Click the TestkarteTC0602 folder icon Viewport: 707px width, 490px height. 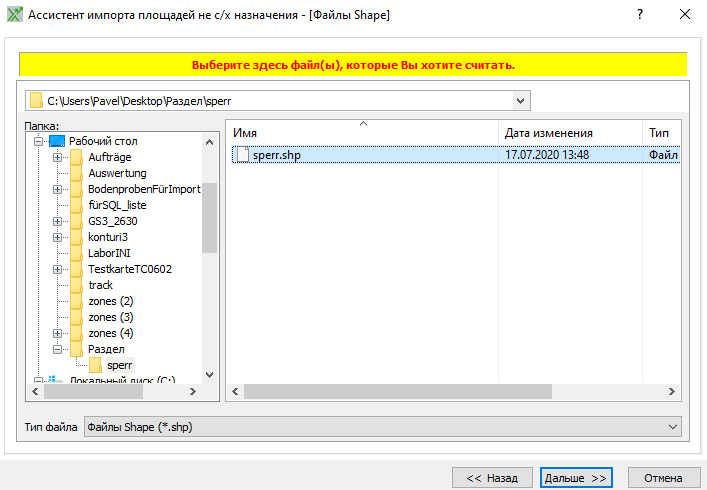point(76,269)
